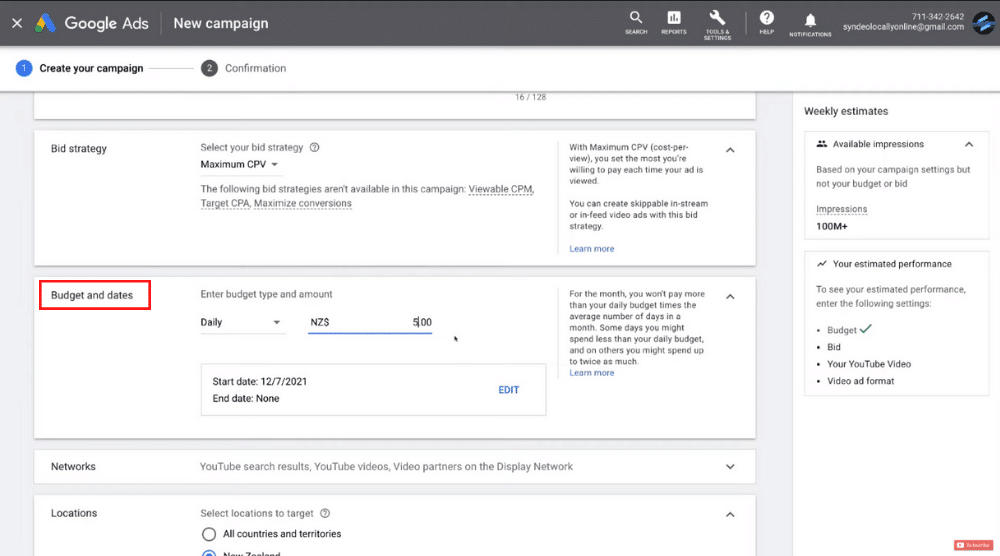
Task: Click the Available impressions people icon
Action: (821, 144)
